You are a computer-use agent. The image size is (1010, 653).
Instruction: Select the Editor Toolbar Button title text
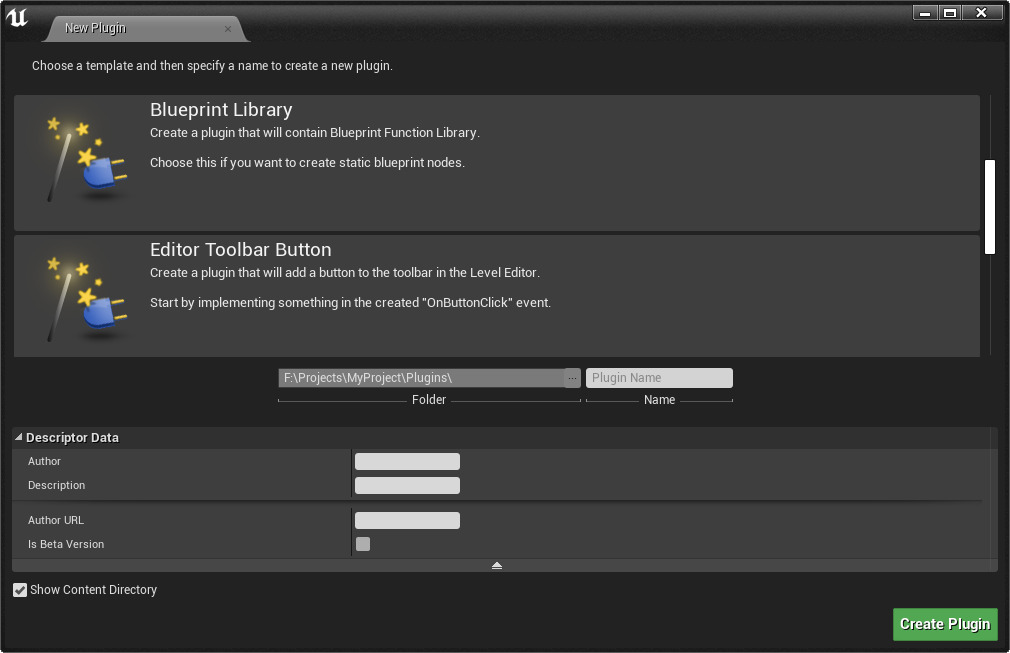pyautogui.click(x=241, y=250)
